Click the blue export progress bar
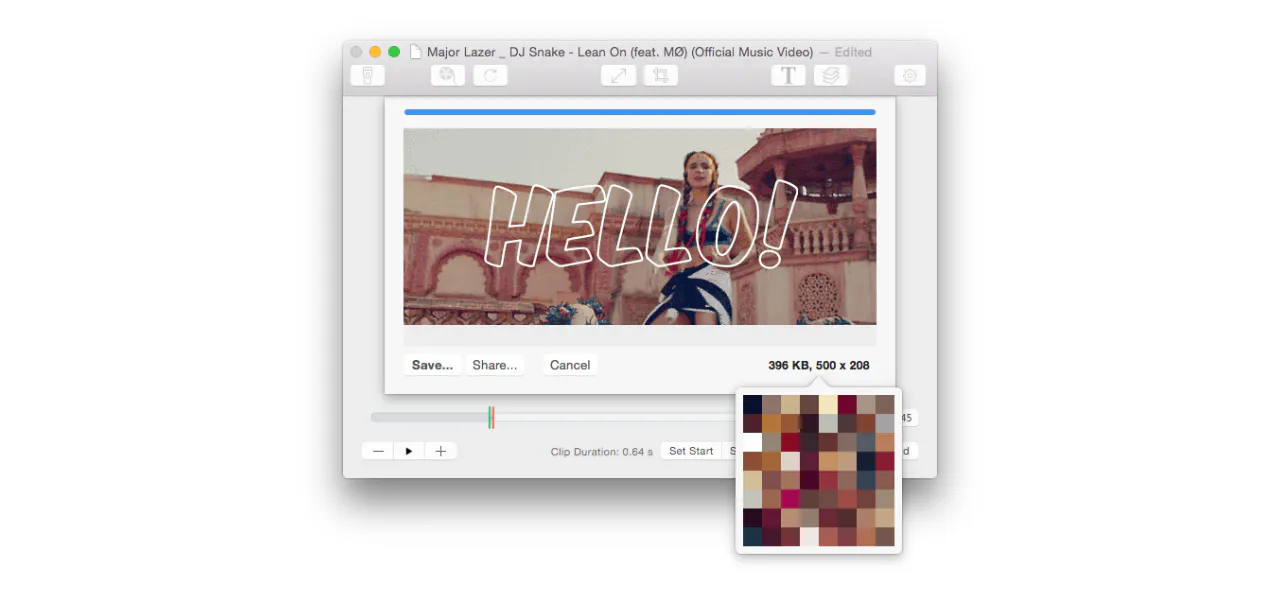Screen dimensions: 1280x592 tap(640, 112)
